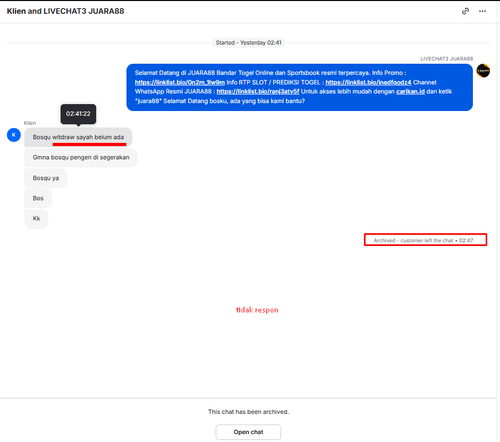Click the blue Klien avatar badge
Viewport: 500px width, 442px height.
(x=14, y=135)
